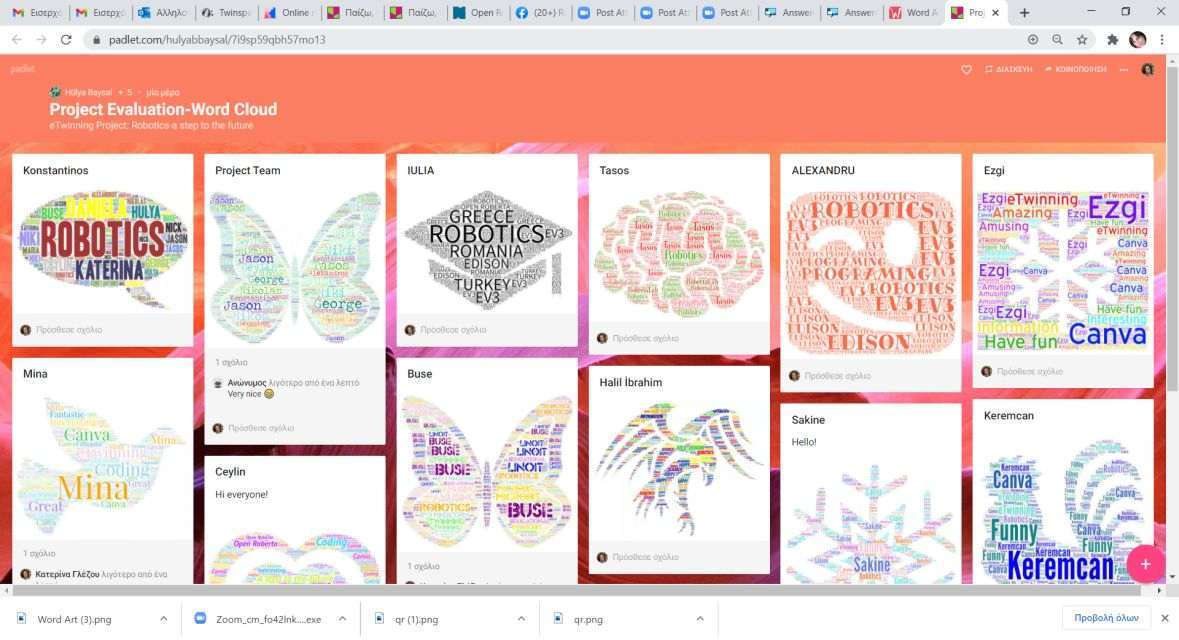
Task: Click the address bar URL field
Action: 556,40
